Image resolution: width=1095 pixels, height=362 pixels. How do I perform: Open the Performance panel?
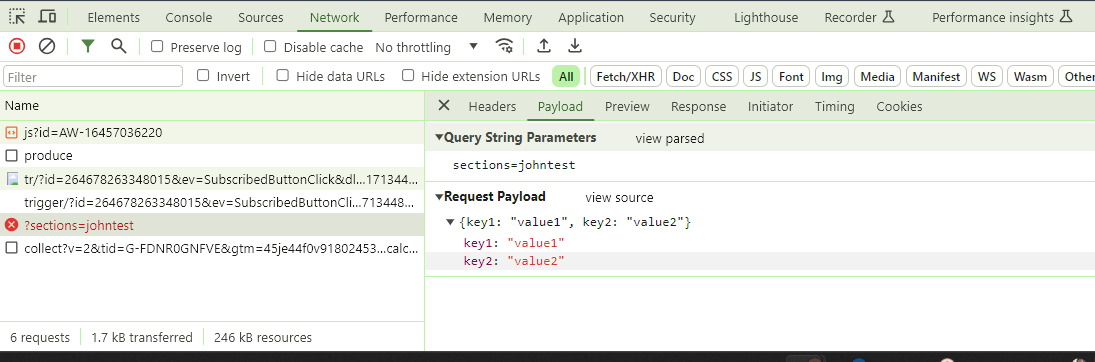(421, 17)
